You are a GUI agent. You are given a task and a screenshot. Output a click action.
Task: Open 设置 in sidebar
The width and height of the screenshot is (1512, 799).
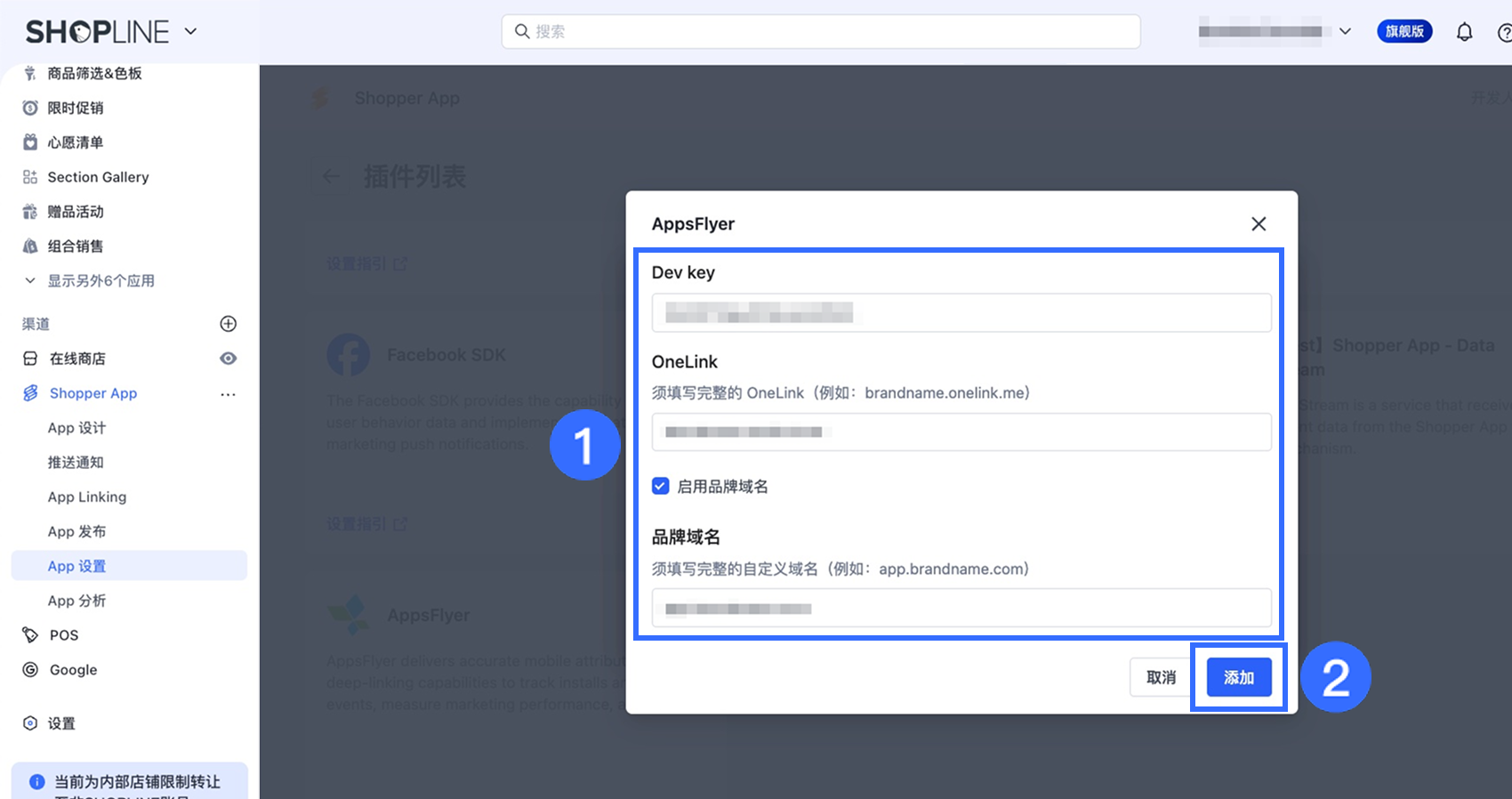pos(61,723)
